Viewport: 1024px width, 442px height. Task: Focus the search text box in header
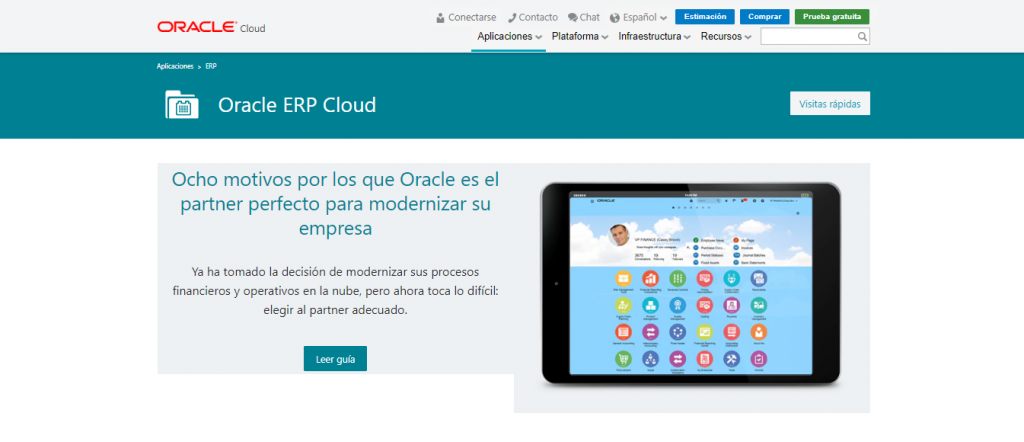point(808,37)
